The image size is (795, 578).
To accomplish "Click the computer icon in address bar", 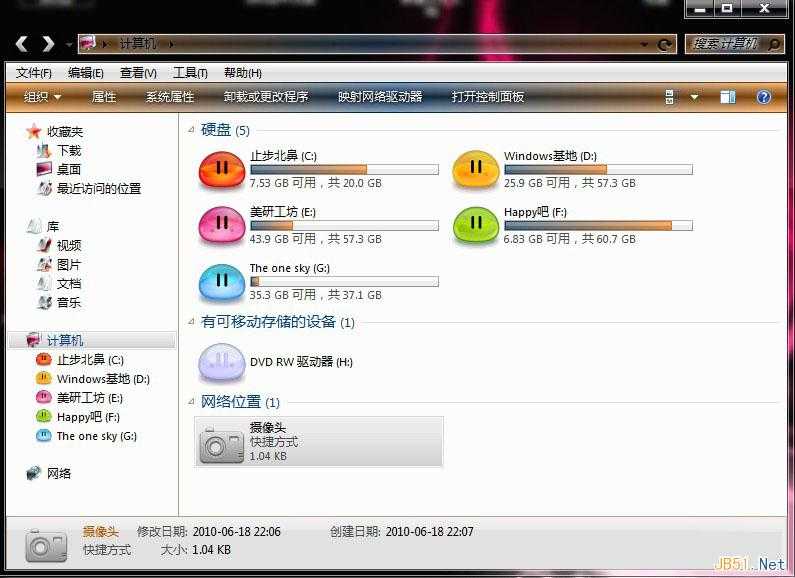I will coord(88,44).
